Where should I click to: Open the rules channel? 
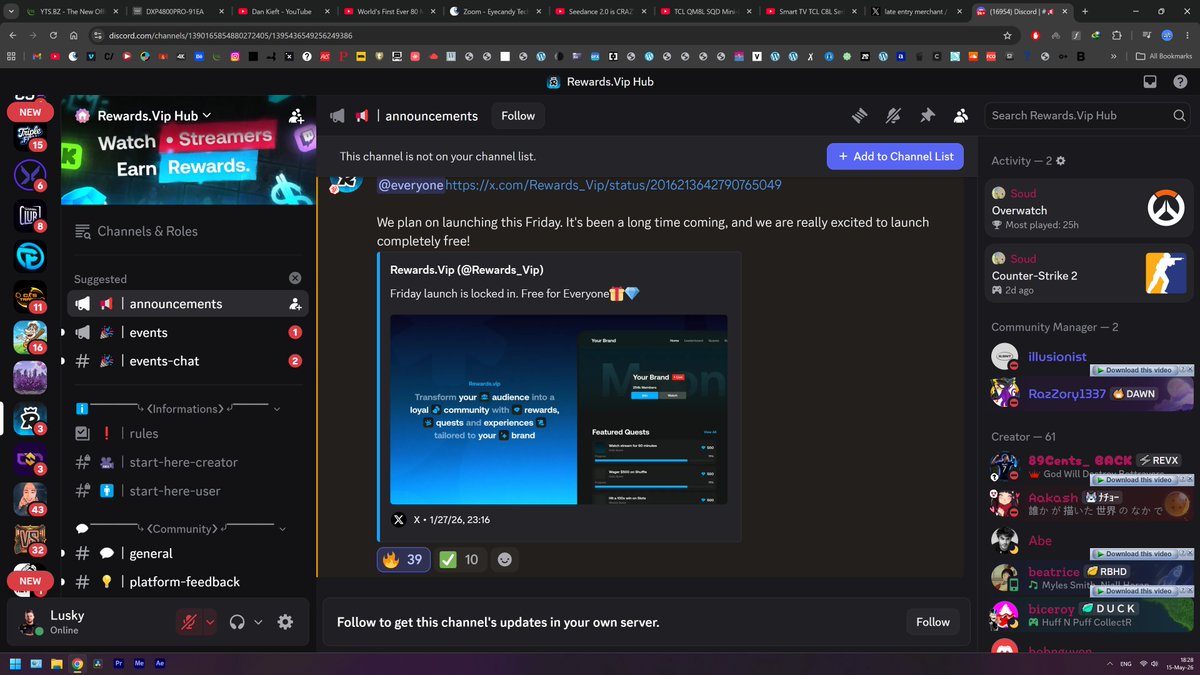coord(187,434)
